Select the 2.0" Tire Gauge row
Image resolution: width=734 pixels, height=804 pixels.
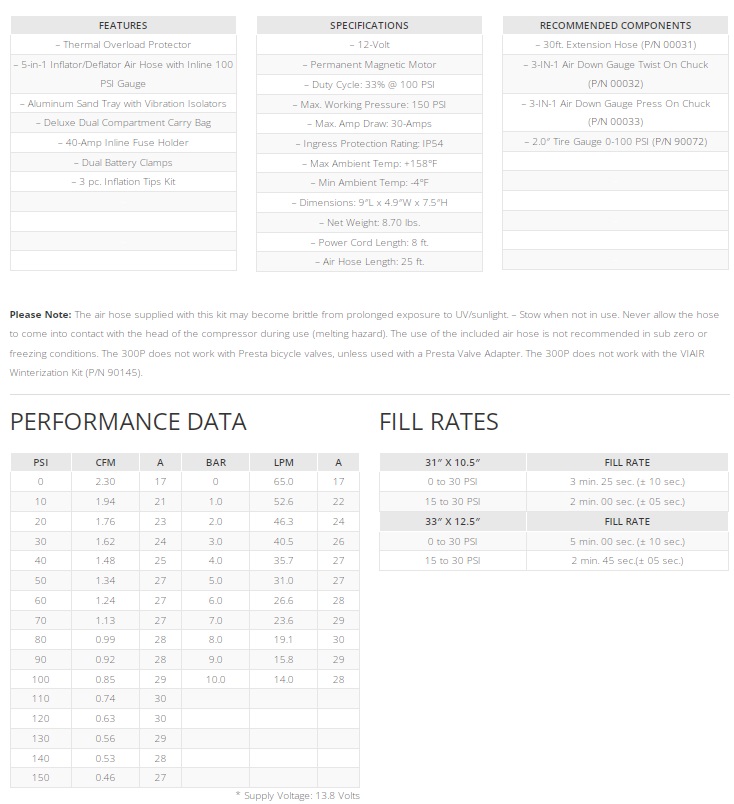click(615, 142)
